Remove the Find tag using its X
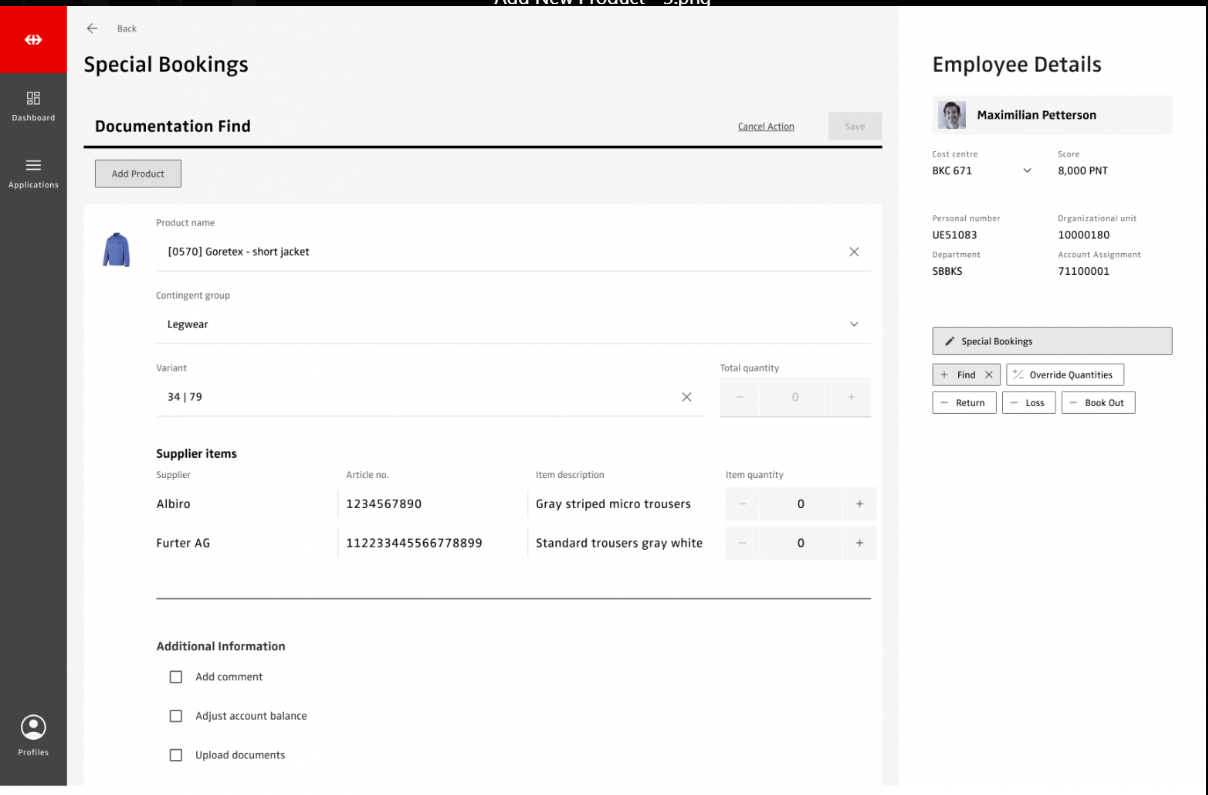 tap(989, 375)
